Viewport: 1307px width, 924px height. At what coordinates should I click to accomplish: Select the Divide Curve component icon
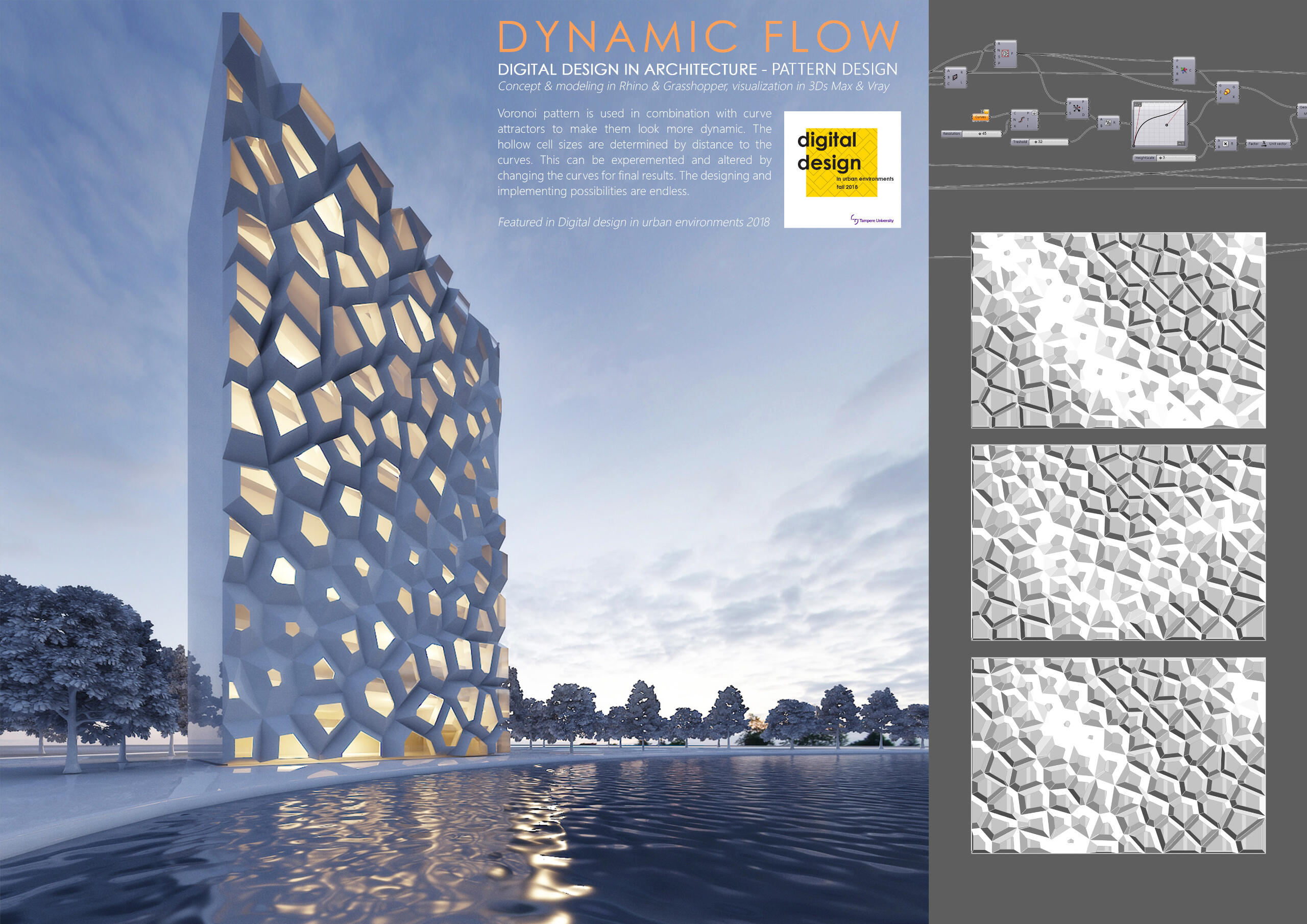[x=1022, y=119]
